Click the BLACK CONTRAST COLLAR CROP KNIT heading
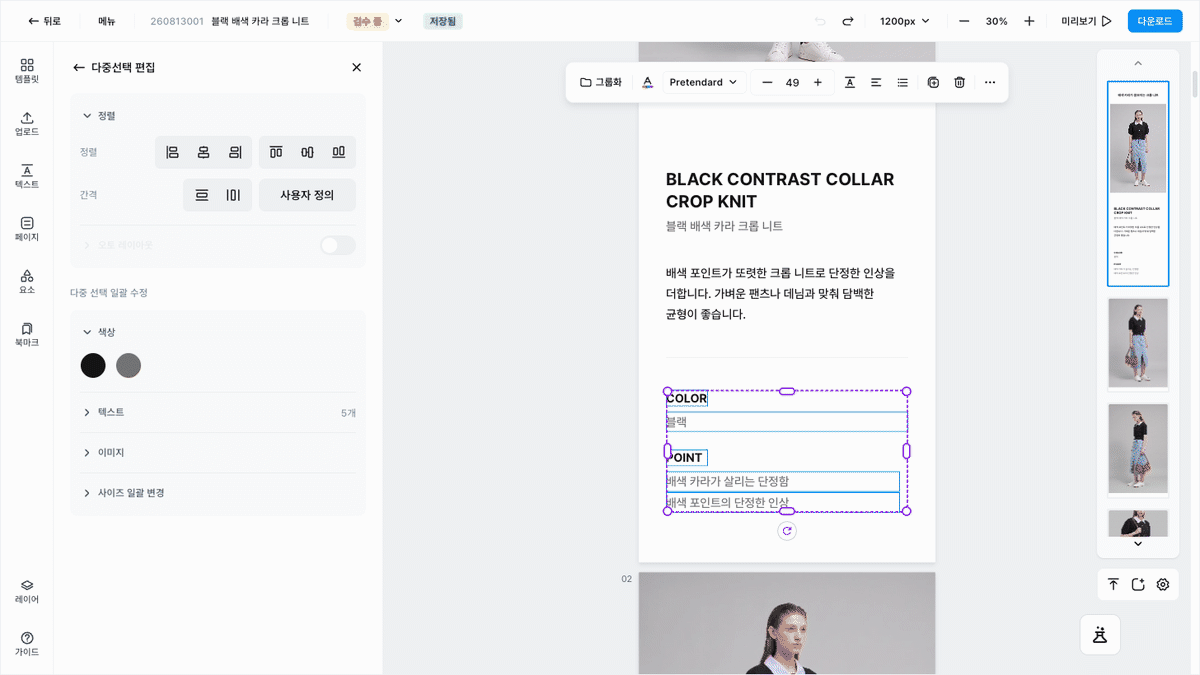This screenshot has height=675, width=1200. pos(780,190)
